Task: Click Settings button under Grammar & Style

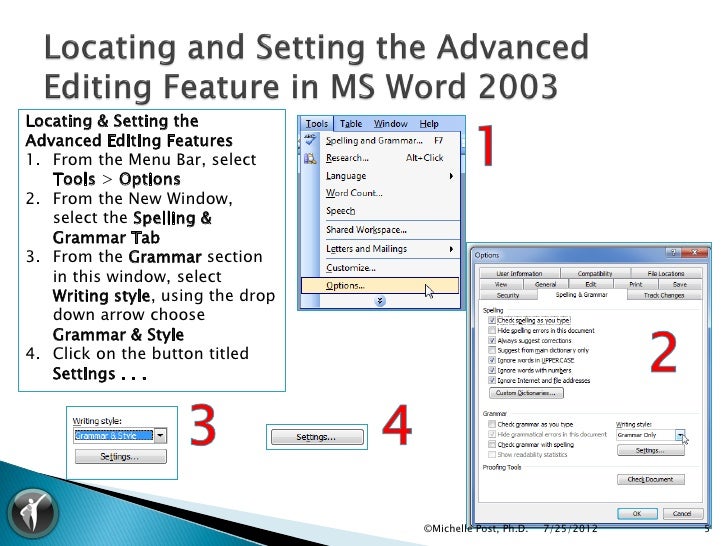Action: point(120,456)
